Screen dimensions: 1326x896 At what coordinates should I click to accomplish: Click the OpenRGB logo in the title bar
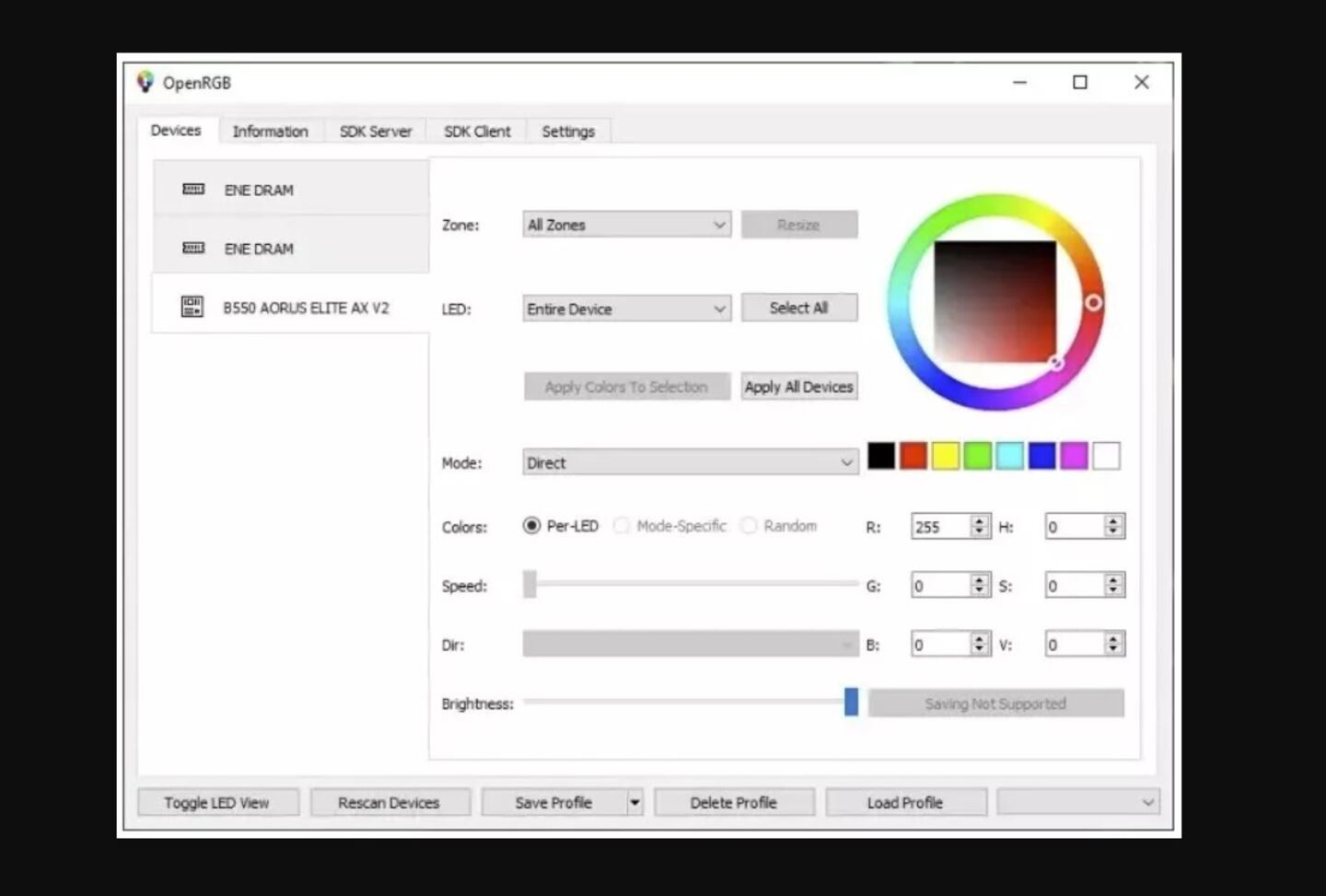(145, 82)
